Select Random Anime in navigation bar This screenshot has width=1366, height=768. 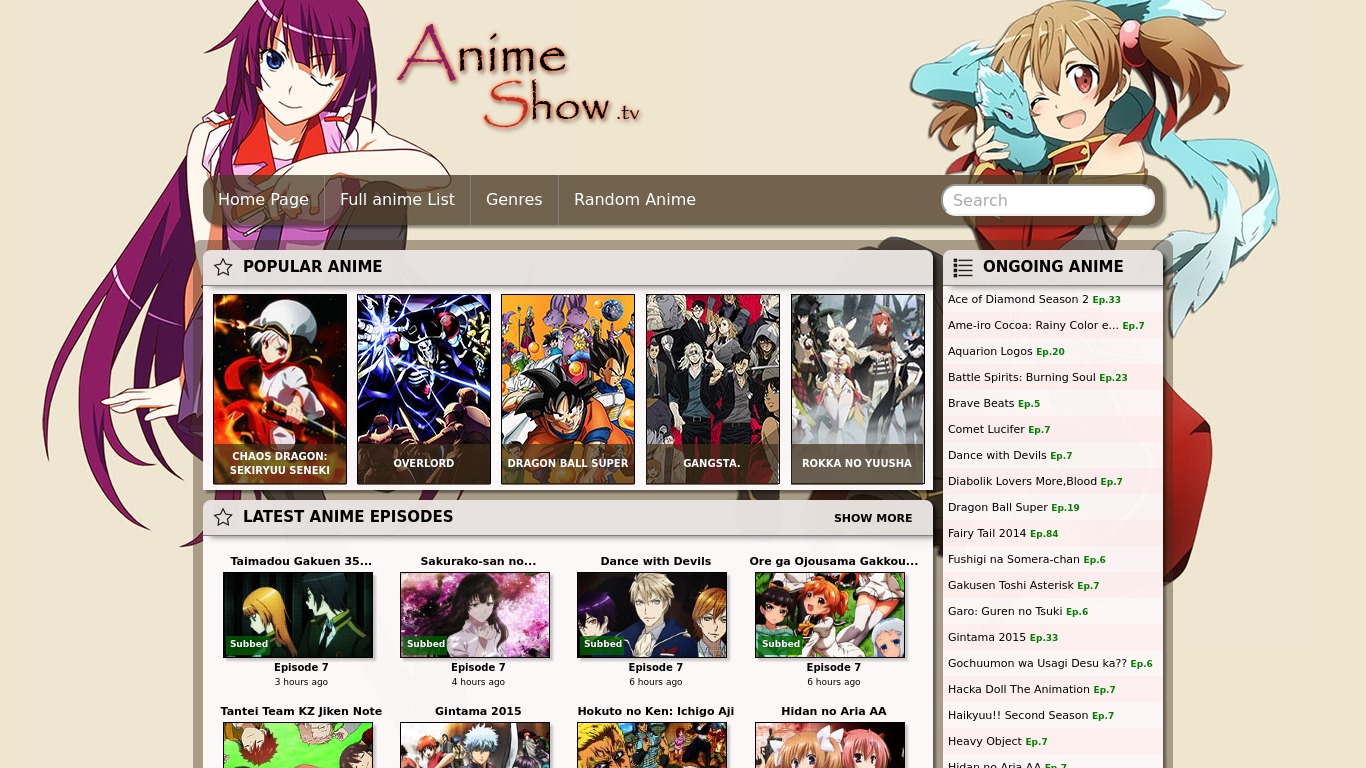click(x=634, y=200)
